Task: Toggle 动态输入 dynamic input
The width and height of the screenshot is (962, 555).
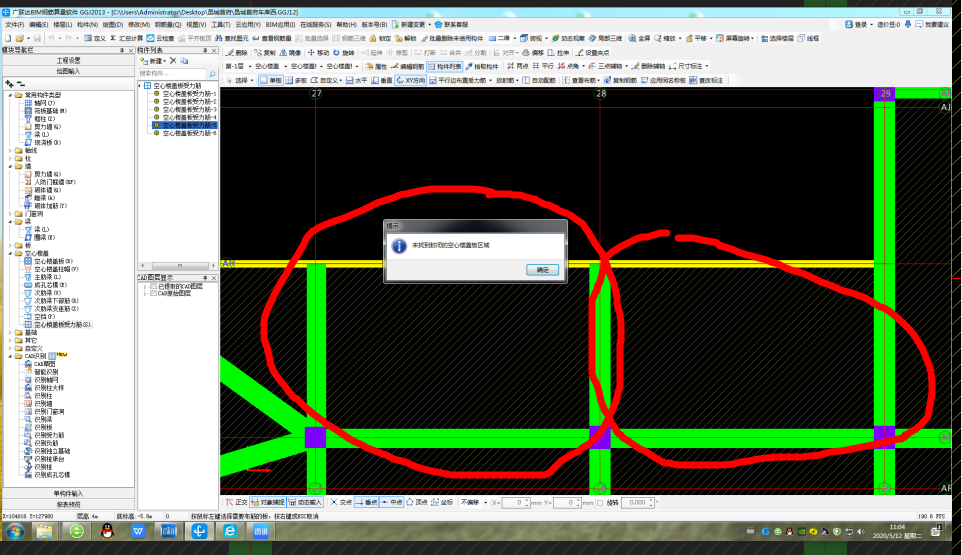Action: coord(306,502)
